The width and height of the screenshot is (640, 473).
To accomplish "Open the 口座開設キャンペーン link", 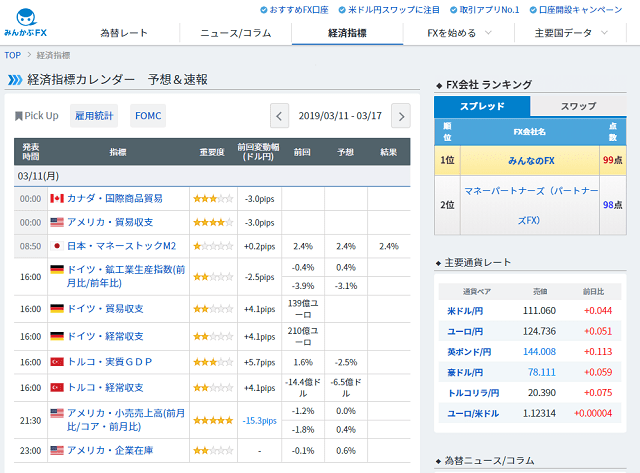I will tap(581, 10).
